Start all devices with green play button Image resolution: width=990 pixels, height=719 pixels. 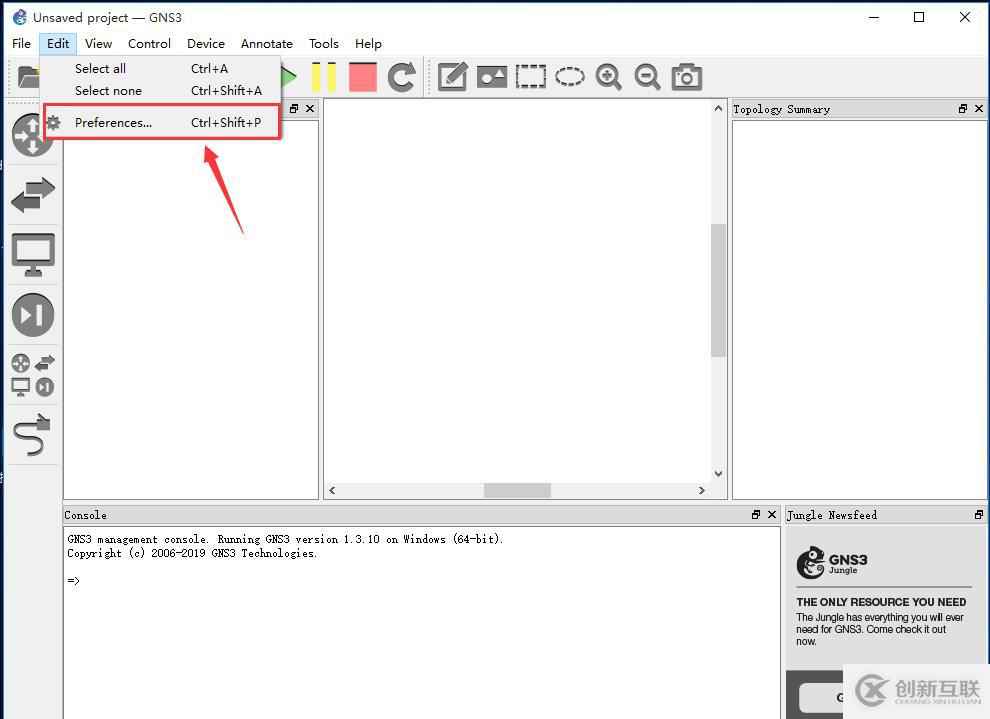pos(289,77)
